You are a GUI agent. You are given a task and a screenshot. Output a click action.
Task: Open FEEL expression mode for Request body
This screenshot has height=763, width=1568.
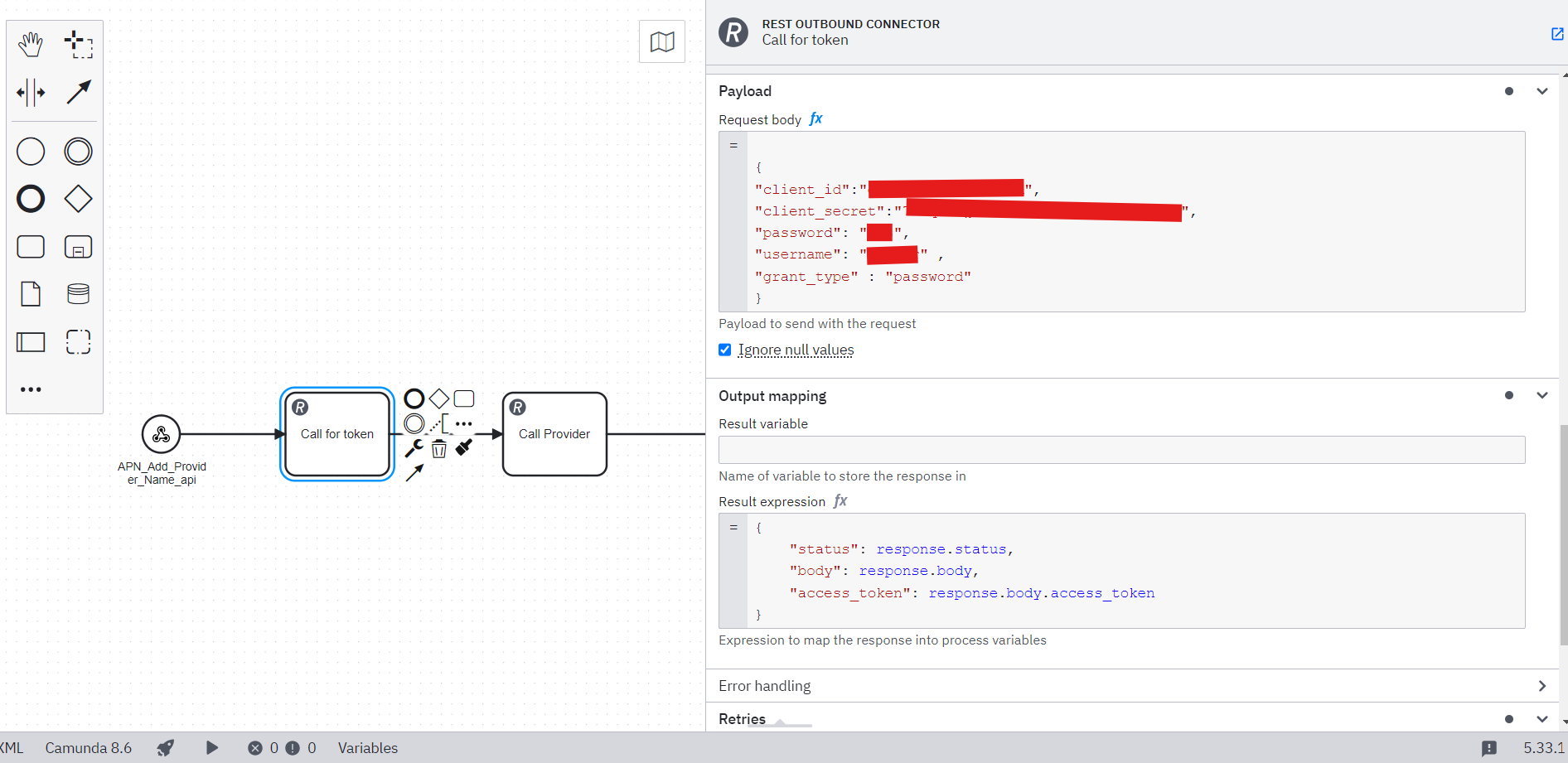[815, 118]
